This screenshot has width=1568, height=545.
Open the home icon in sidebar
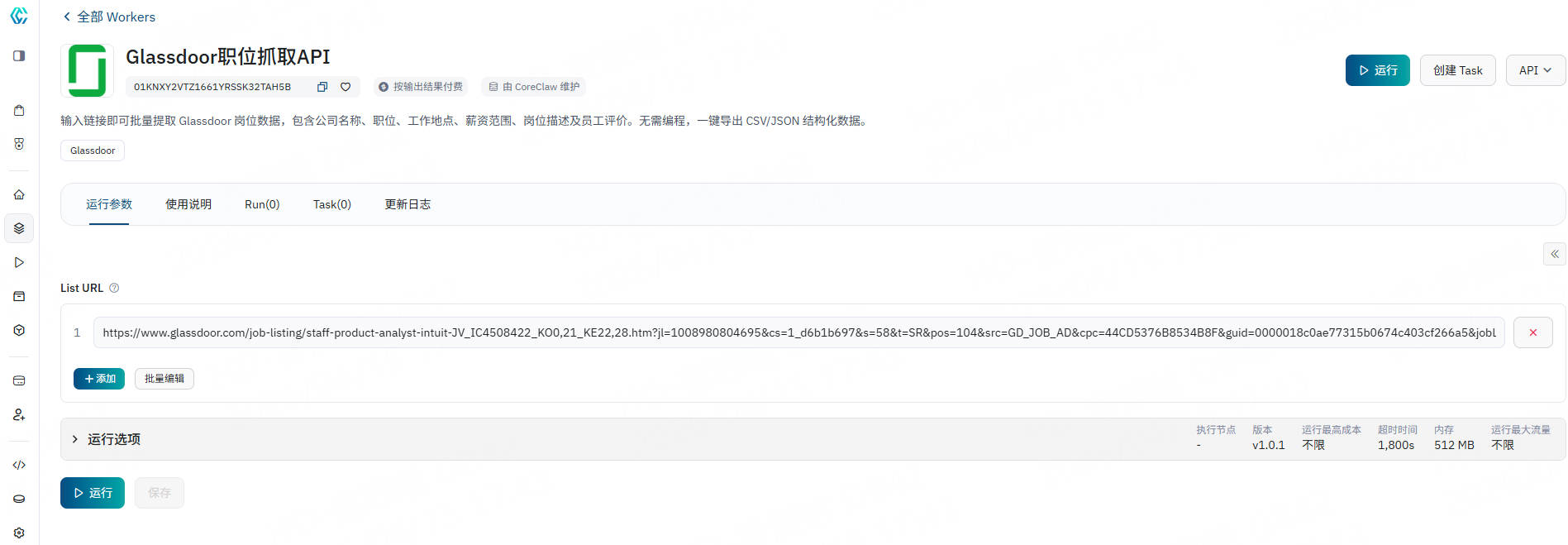(19, 194)
